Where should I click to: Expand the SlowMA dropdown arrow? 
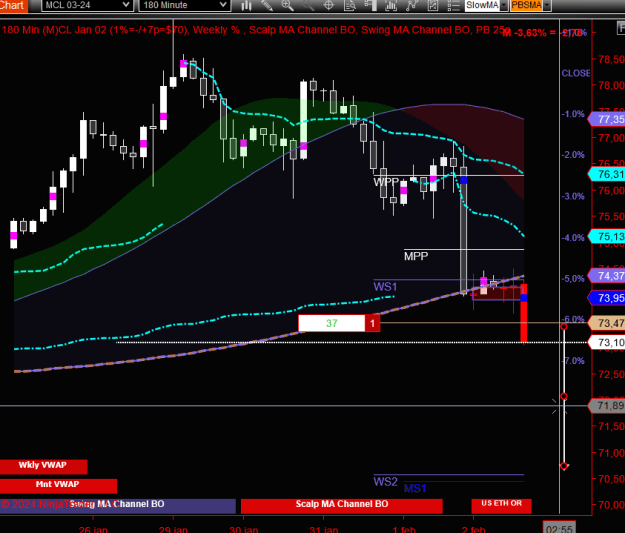coord(504,5)
